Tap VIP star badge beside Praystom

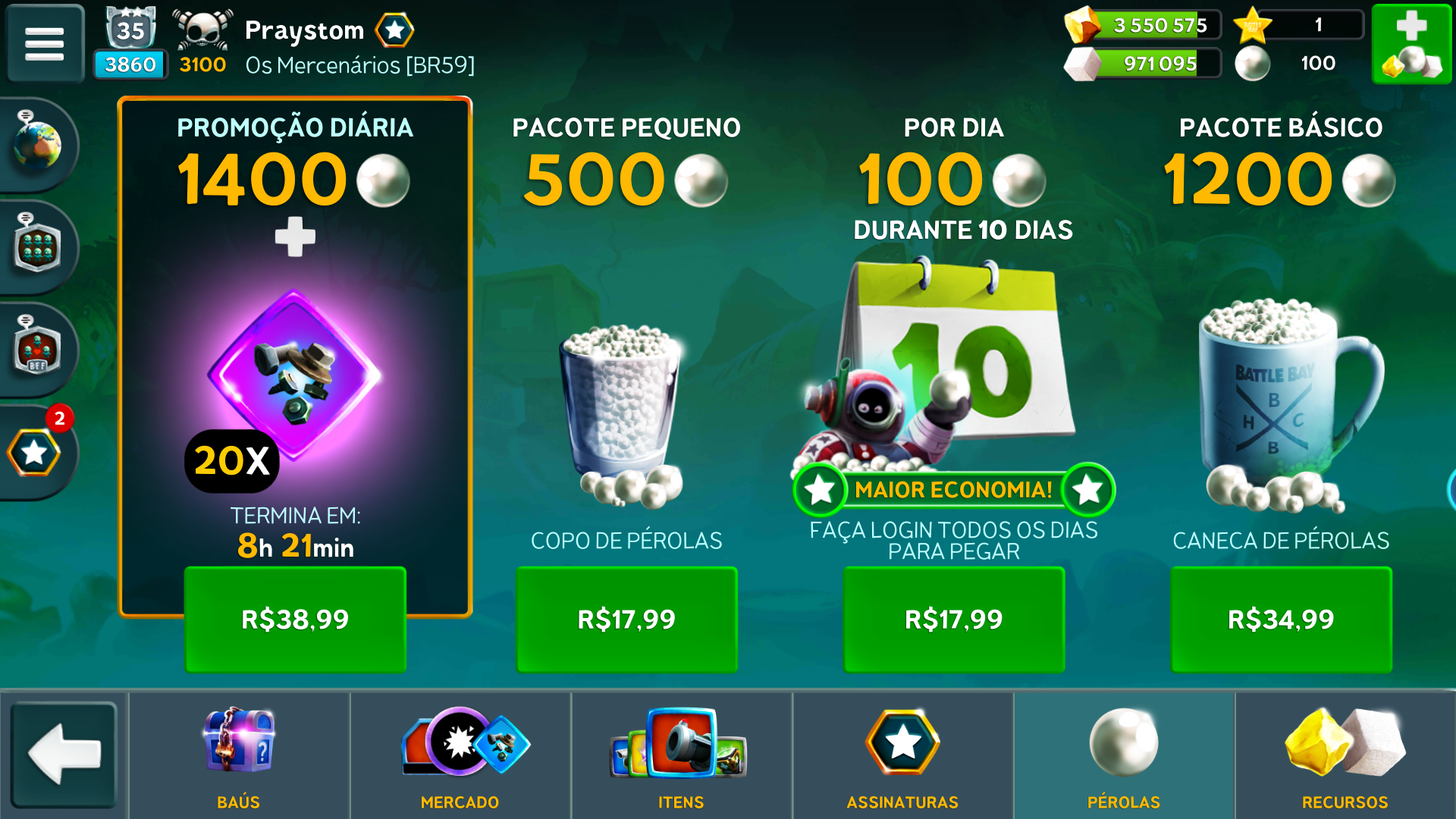(x=394, y=30)
